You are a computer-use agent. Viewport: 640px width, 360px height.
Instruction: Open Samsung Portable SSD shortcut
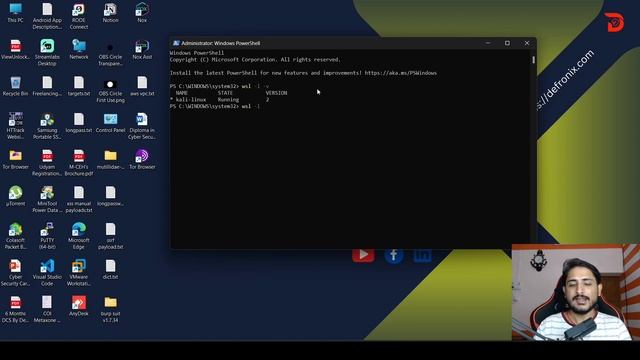click(47, 126)
